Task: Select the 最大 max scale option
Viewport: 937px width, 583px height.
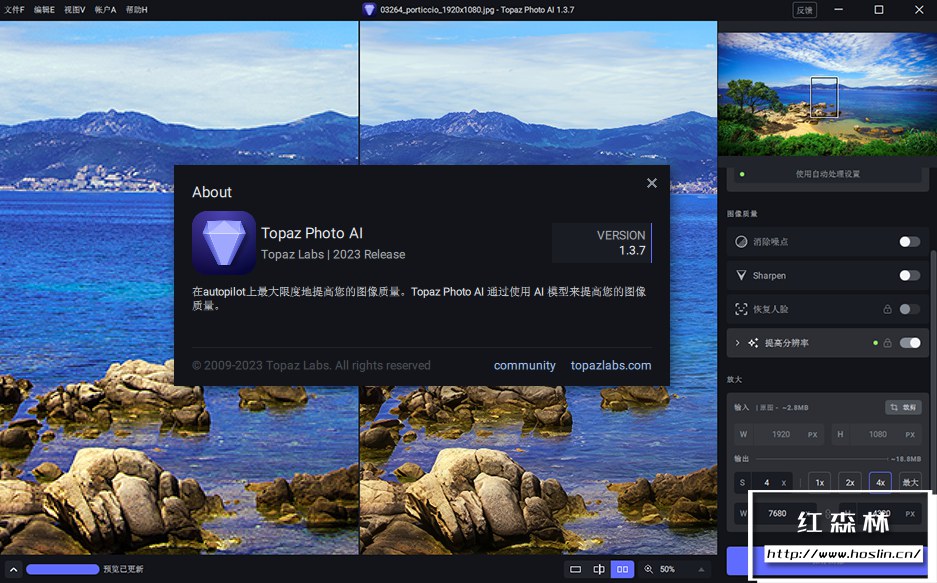Action: pyautogui.click(x=910, y=483)
